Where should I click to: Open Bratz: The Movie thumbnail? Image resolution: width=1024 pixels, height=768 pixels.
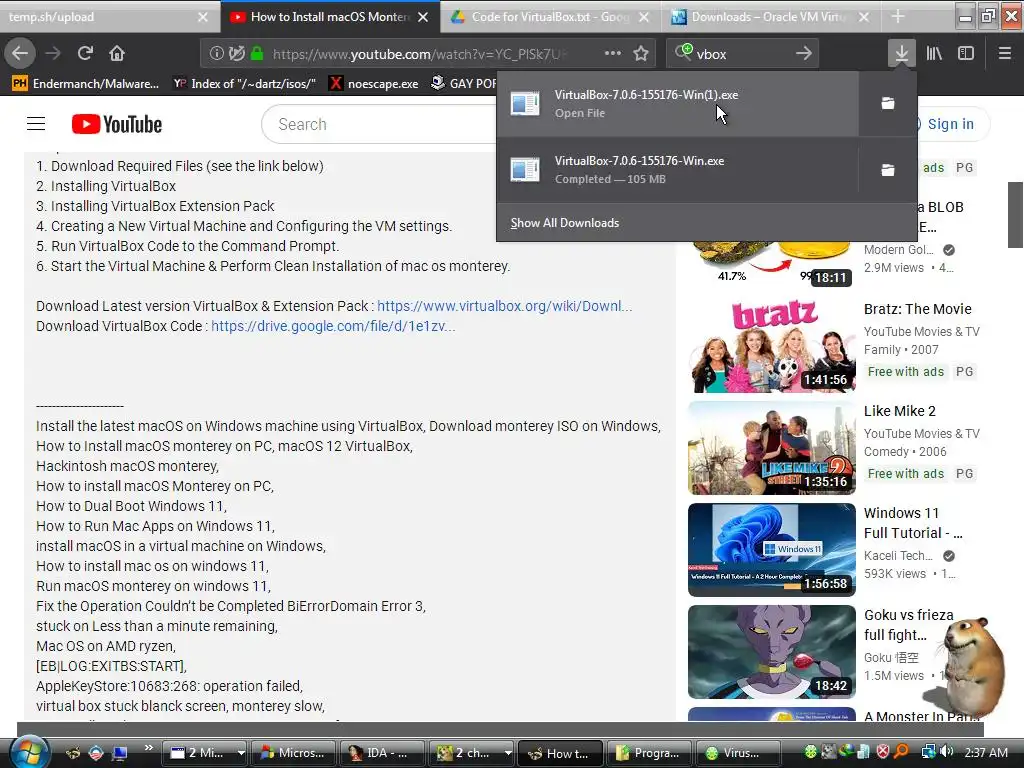[771, 345]
